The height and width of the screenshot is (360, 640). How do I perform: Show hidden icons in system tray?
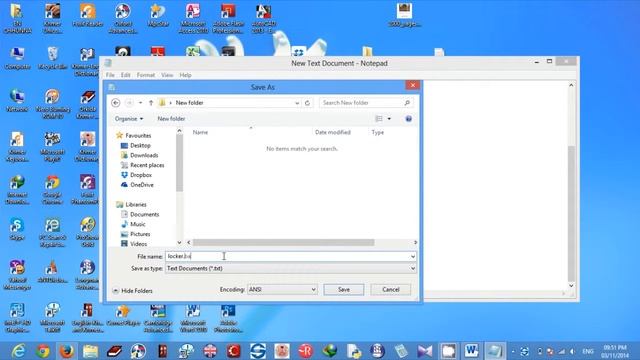click(x=513, y=351)
